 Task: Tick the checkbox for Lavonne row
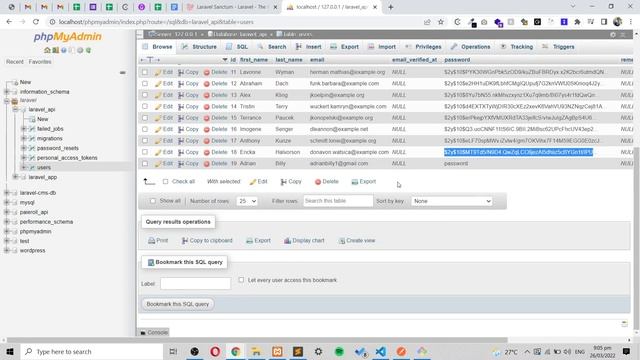145,72
